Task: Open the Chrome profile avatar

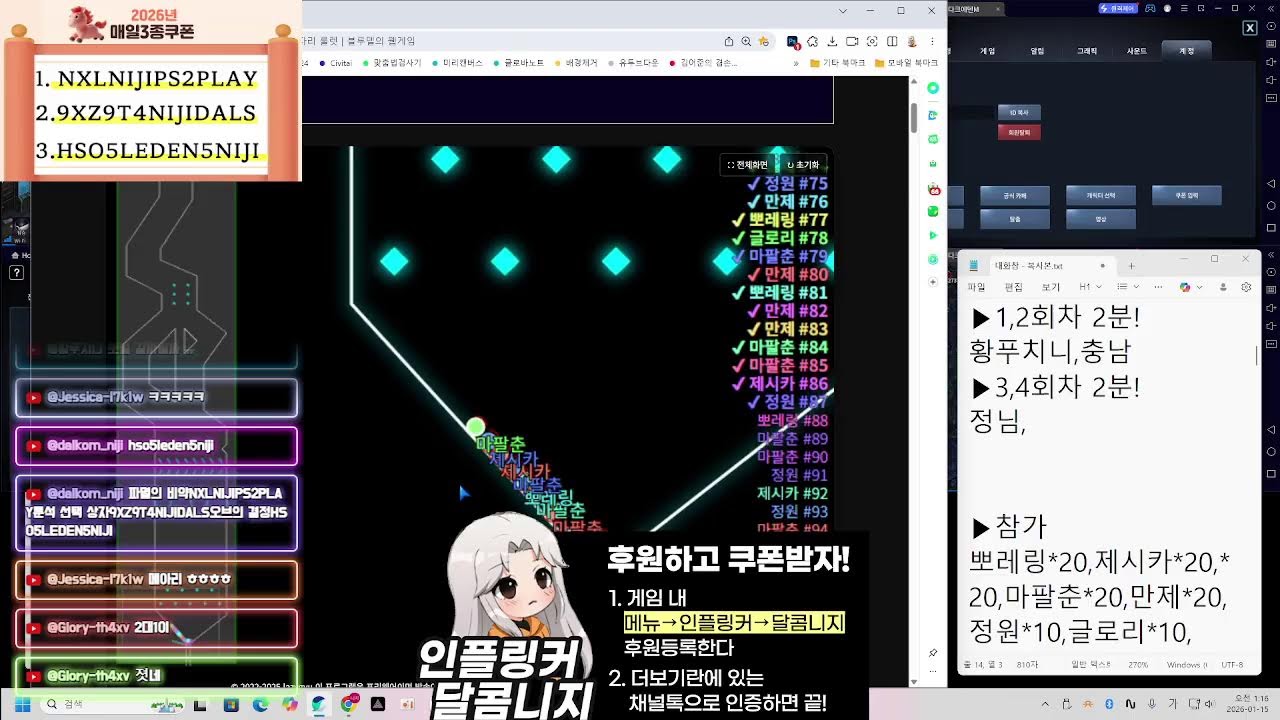Action: pyautogui.click(x=912, y=41)
